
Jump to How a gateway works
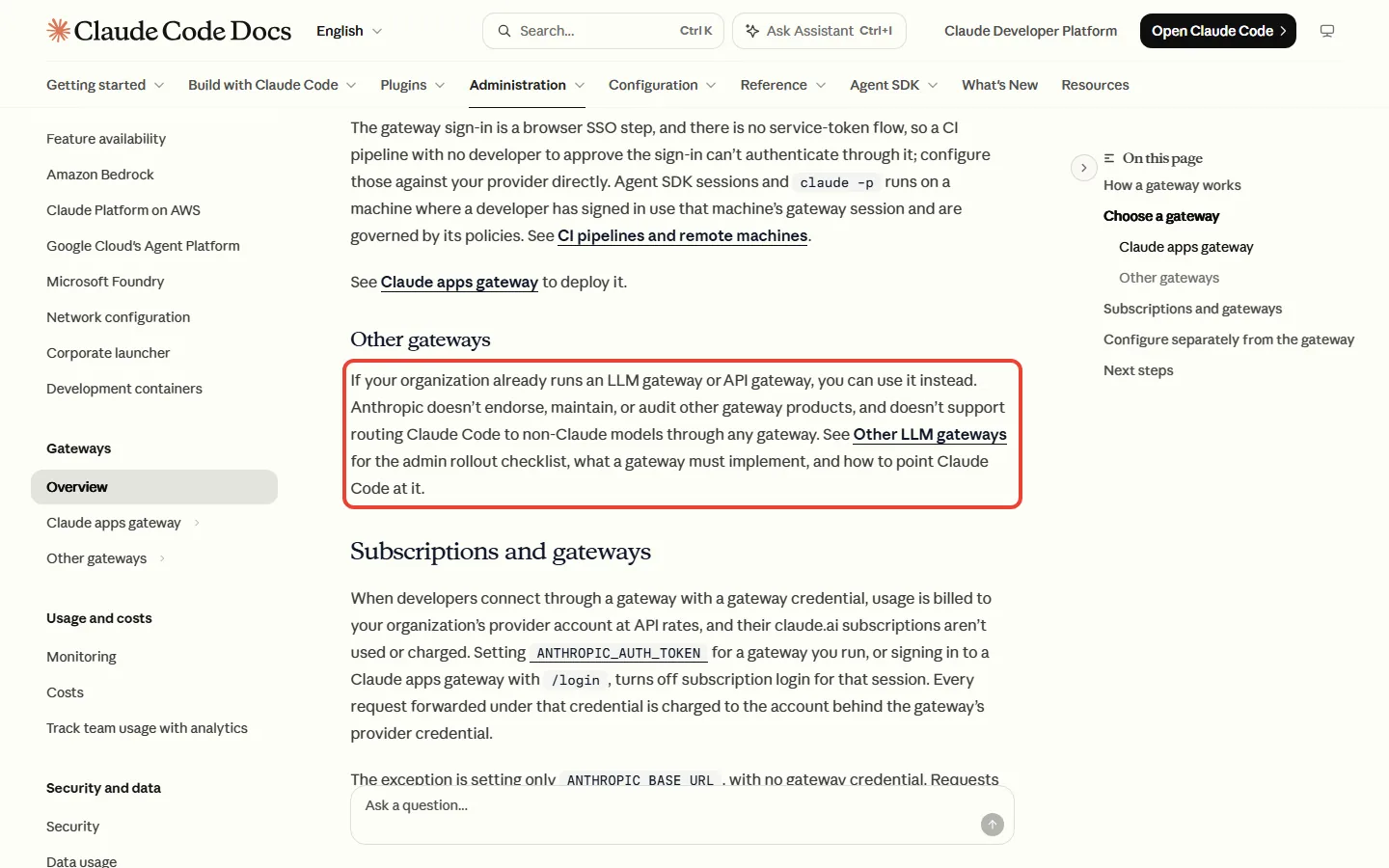(x=1172, y=185)
